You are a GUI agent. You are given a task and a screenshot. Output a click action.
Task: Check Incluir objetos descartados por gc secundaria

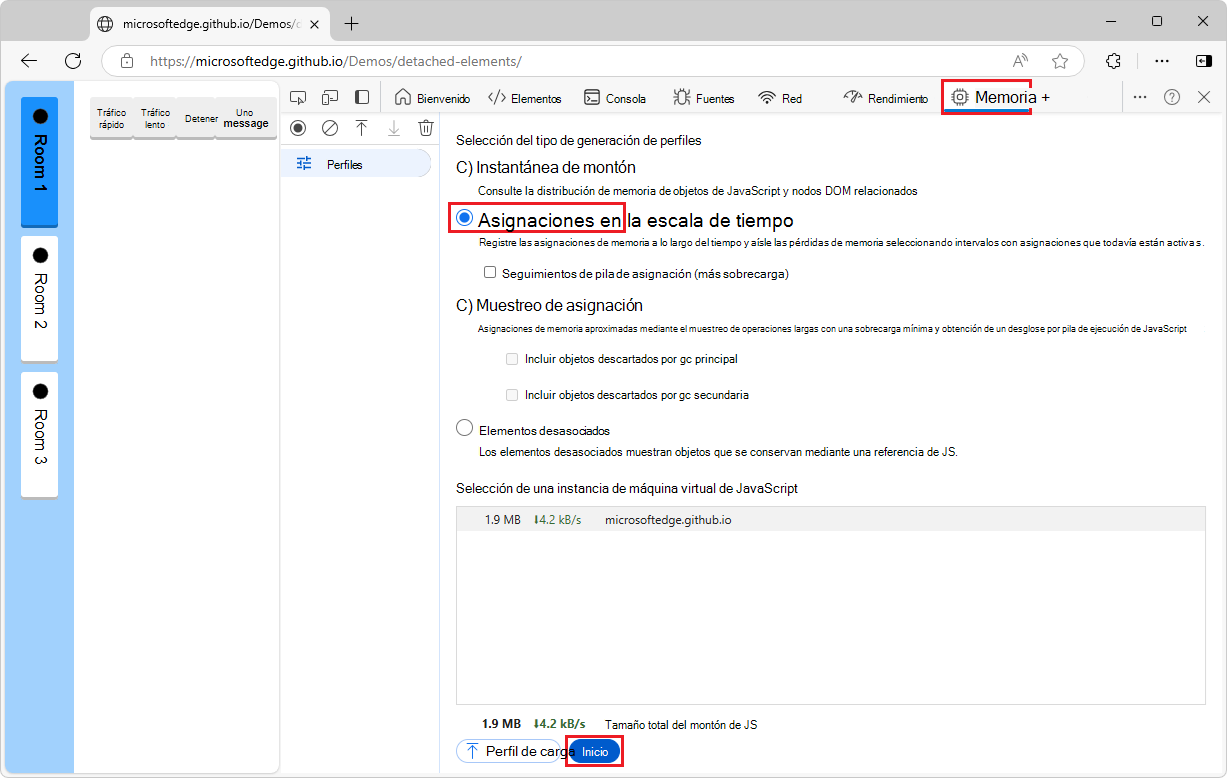coord(512,394)
